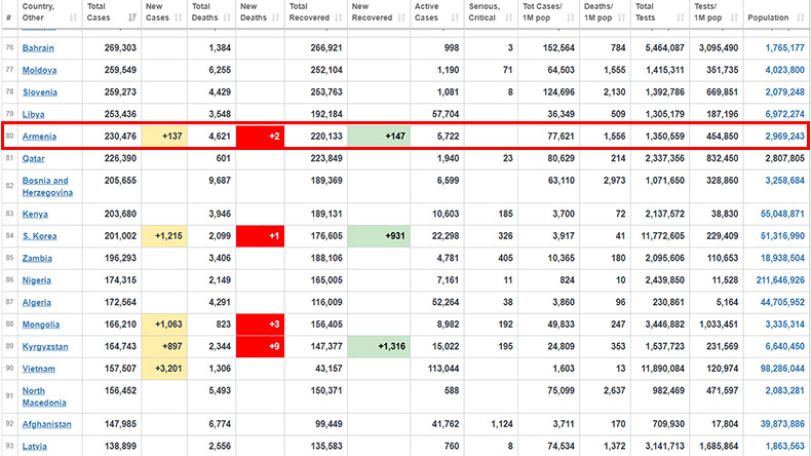811x456 pixels.
Task: Click Armenia's red +2 new deaths cell
Action: click(260, 136)
